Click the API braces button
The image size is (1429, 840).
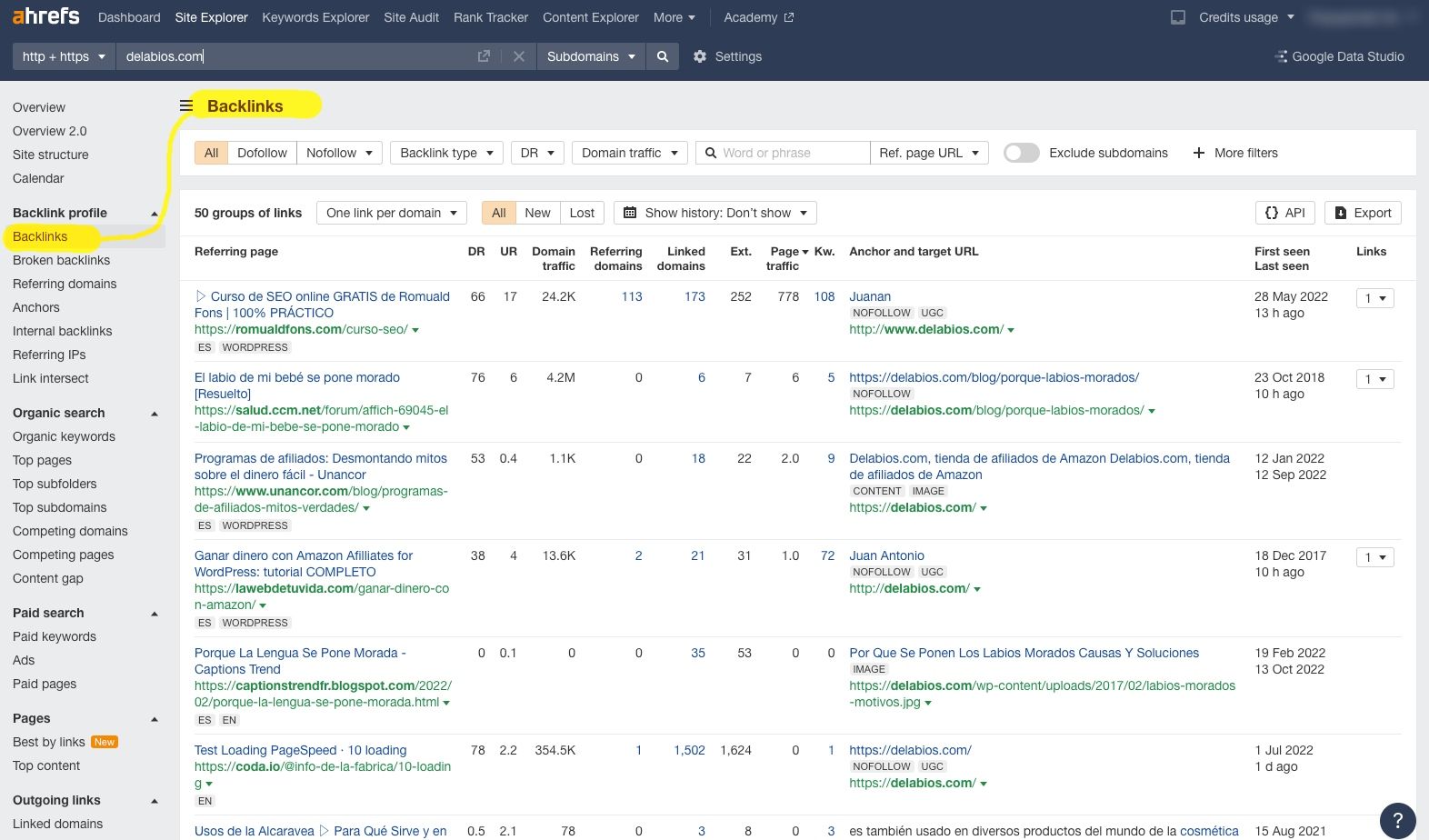click(1285, 213)
